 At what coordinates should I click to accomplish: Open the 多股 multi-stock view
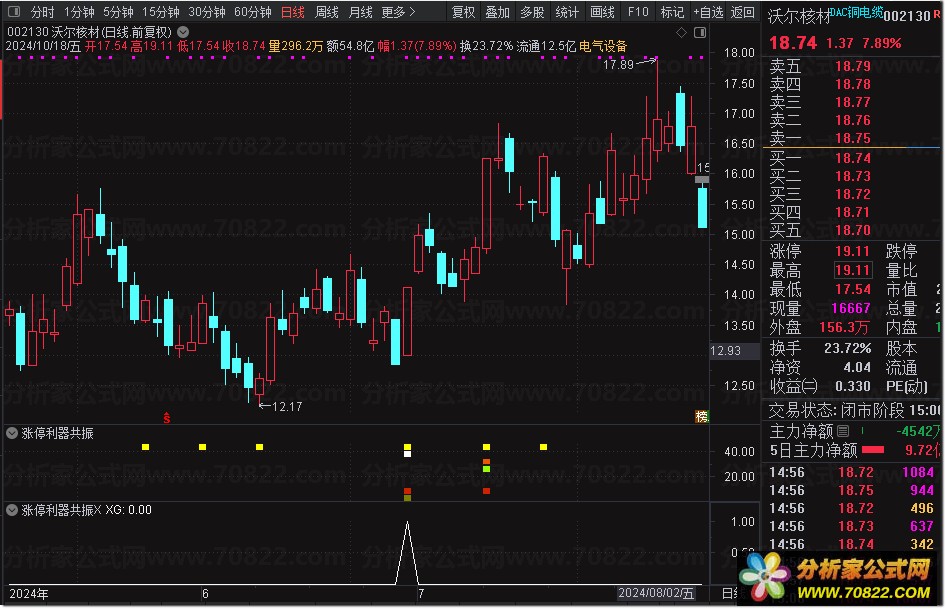[x=533, y=11]
